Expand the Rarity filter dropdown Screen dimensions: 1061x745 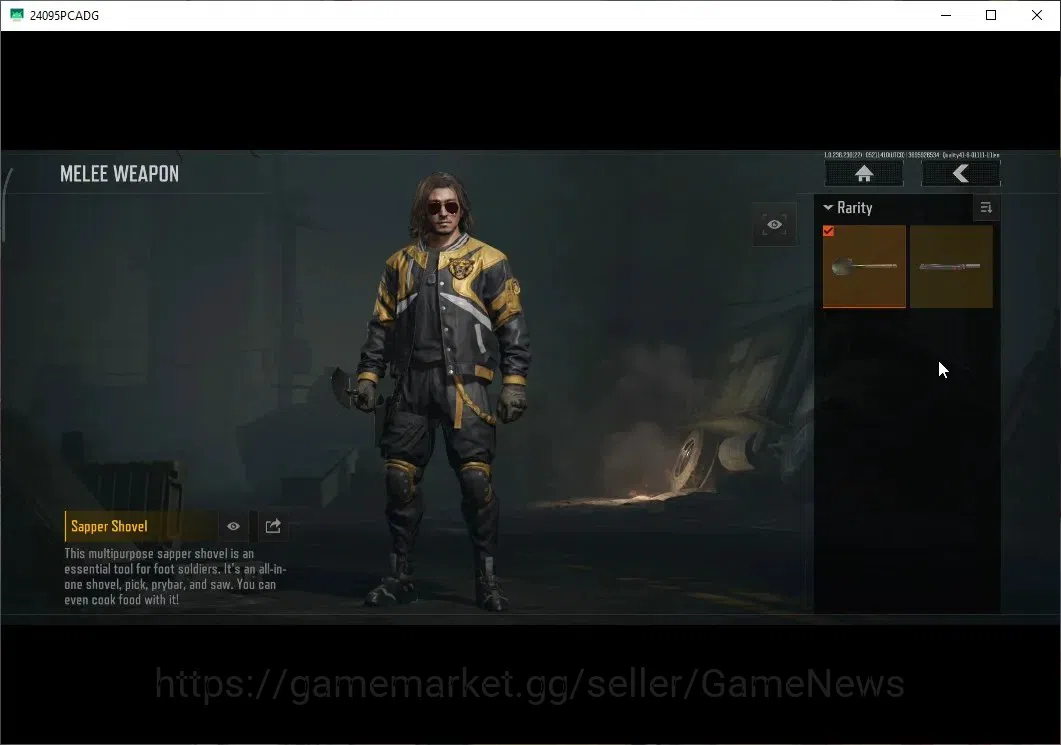(x=848, y=208)
